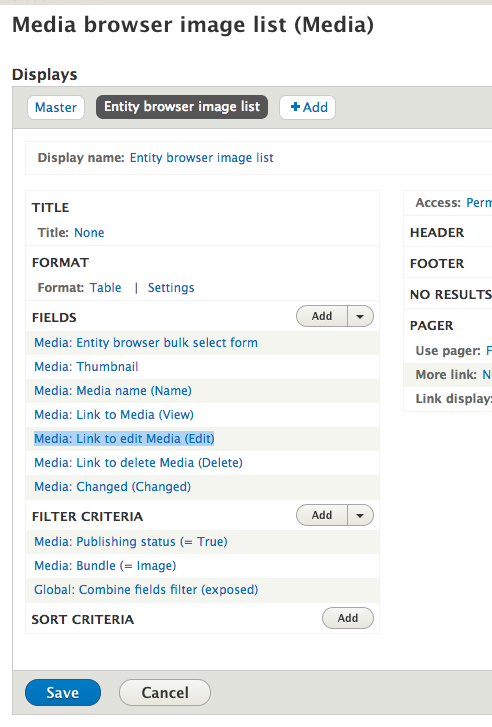This screenshot has width=492, height=727.
Task: Click the PAGER section heading
Action: (431, 325)
